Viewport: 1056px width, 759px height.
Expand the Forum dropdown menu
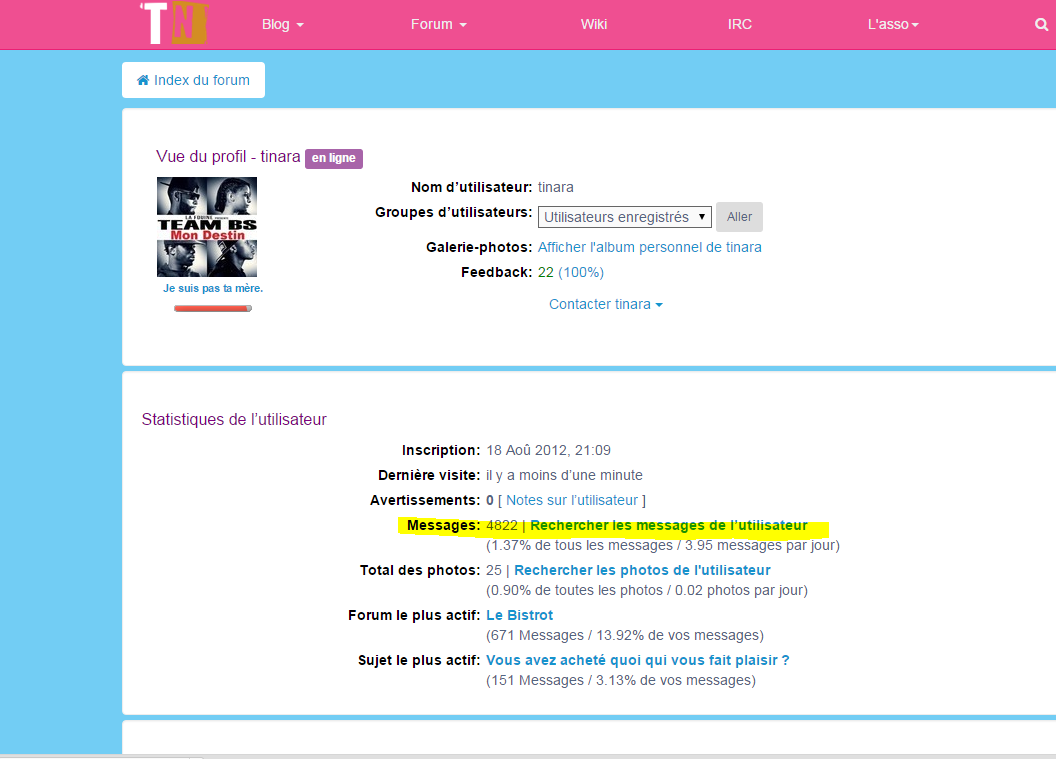pyautogui.click(x=438, y=25)
